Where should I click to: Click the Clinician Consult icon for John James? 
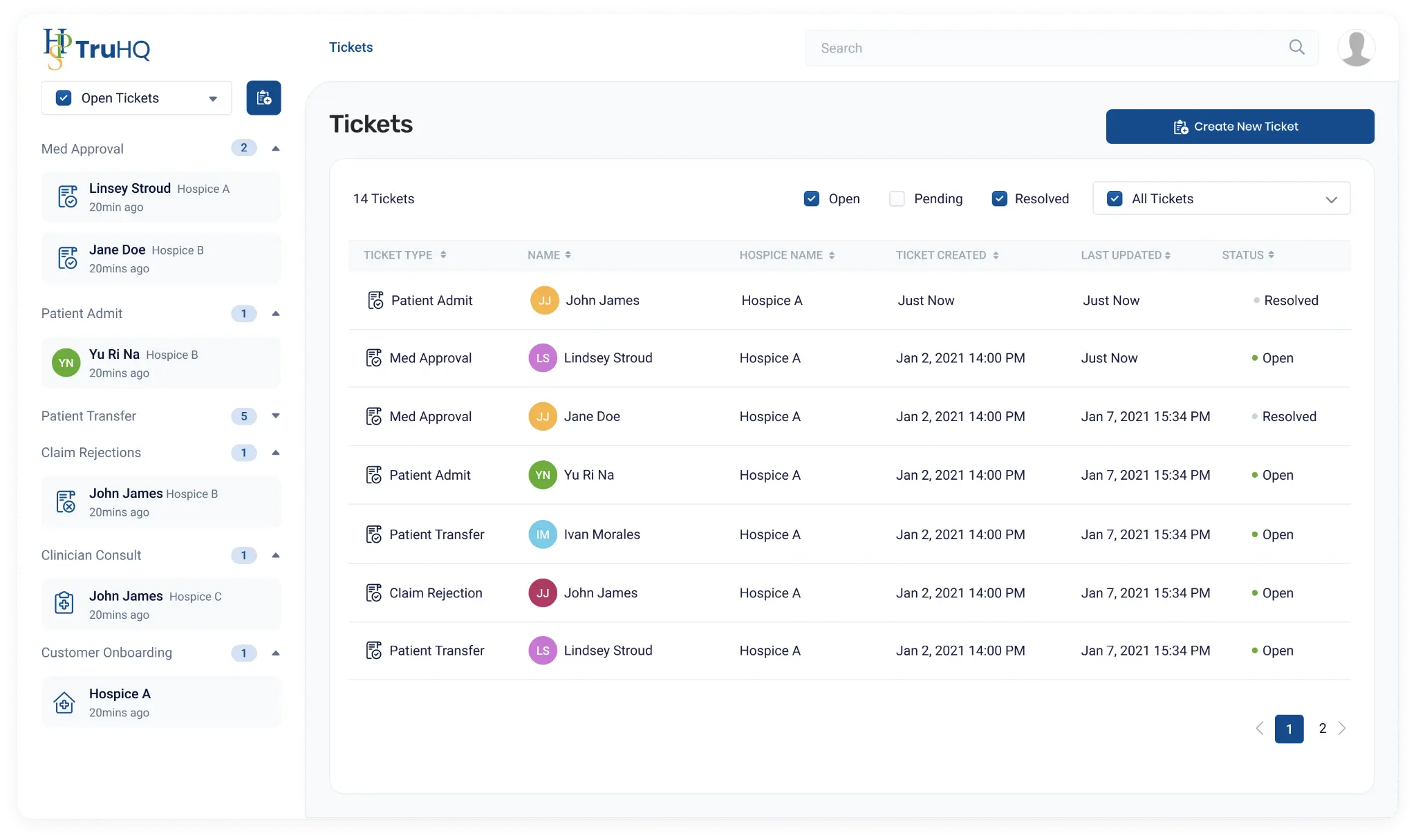(64, 603)
